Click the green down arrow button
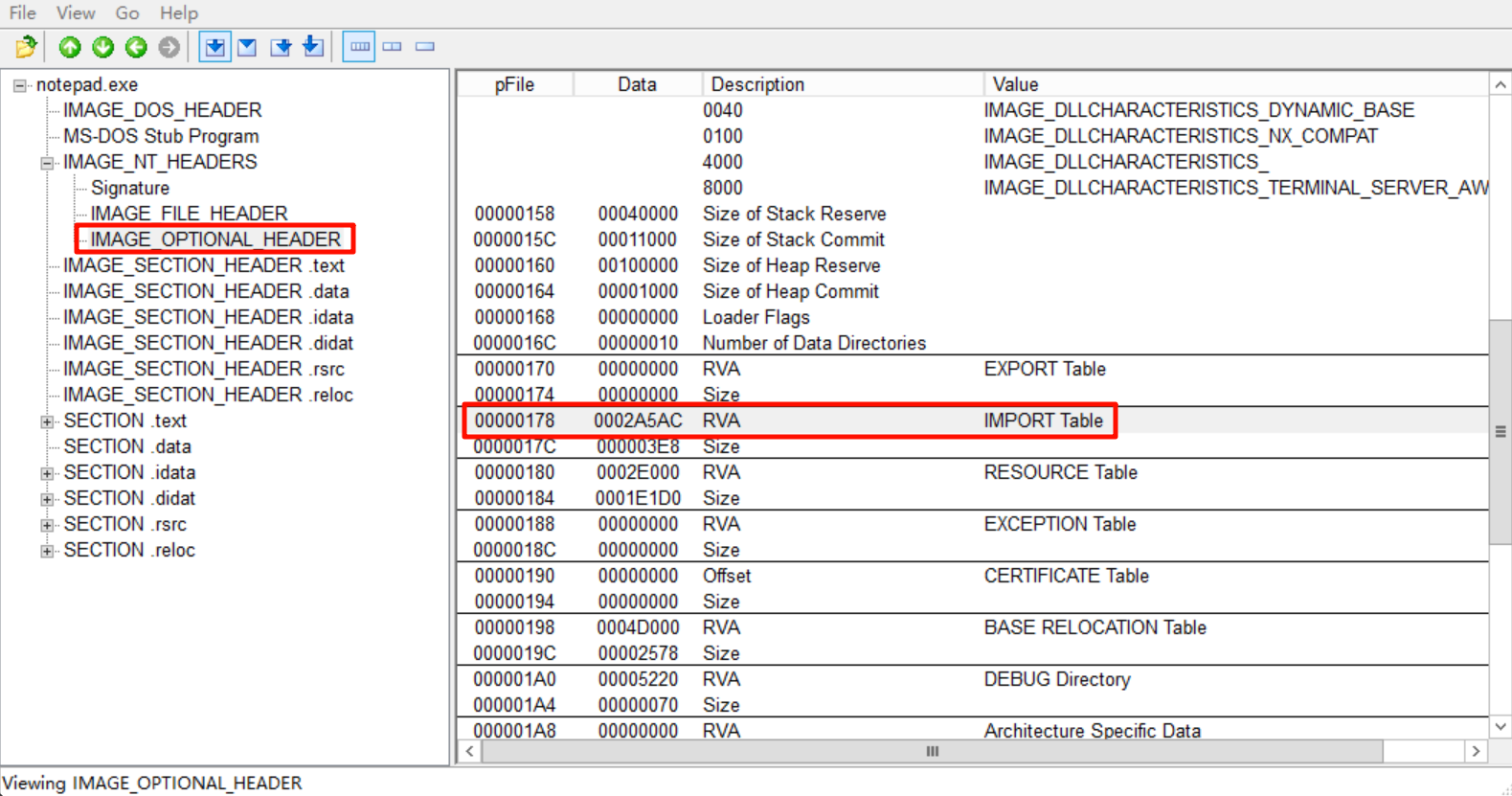Viewport: 1512px width, 796px height. [x=102, y=46]
